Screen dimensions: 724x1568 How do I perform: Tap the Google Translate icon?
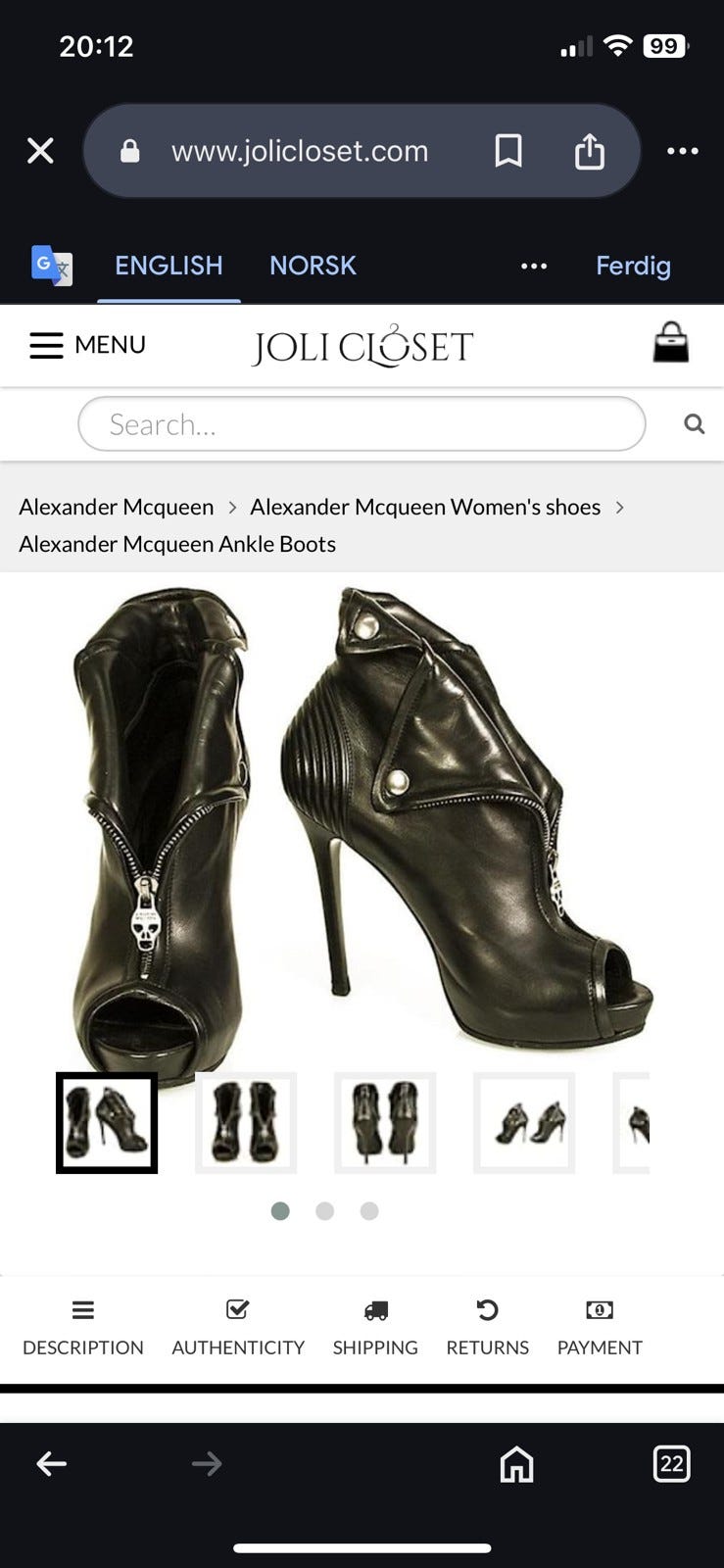coord(52,266)
